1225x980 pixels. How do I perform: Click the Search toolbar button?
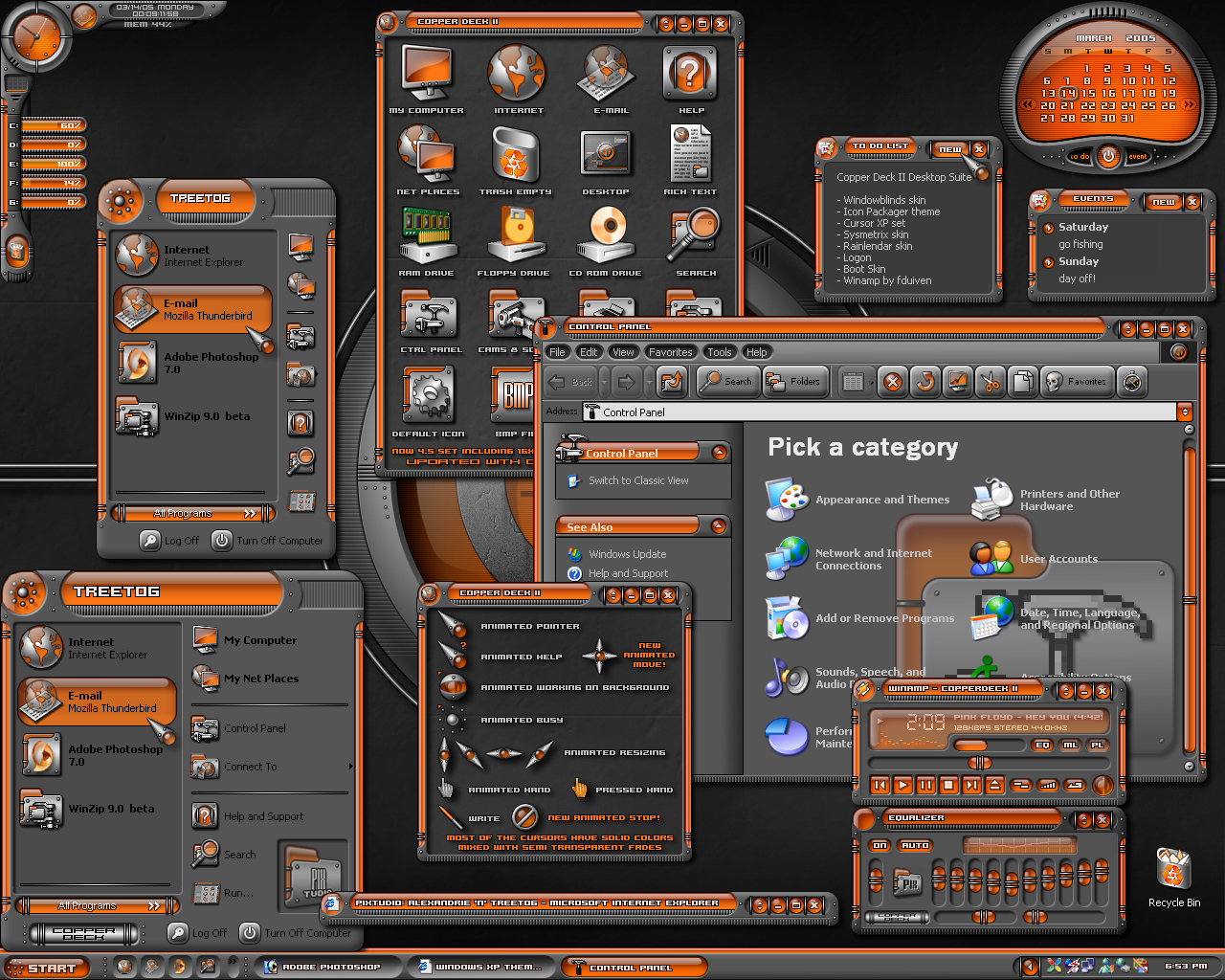point(727,382)
